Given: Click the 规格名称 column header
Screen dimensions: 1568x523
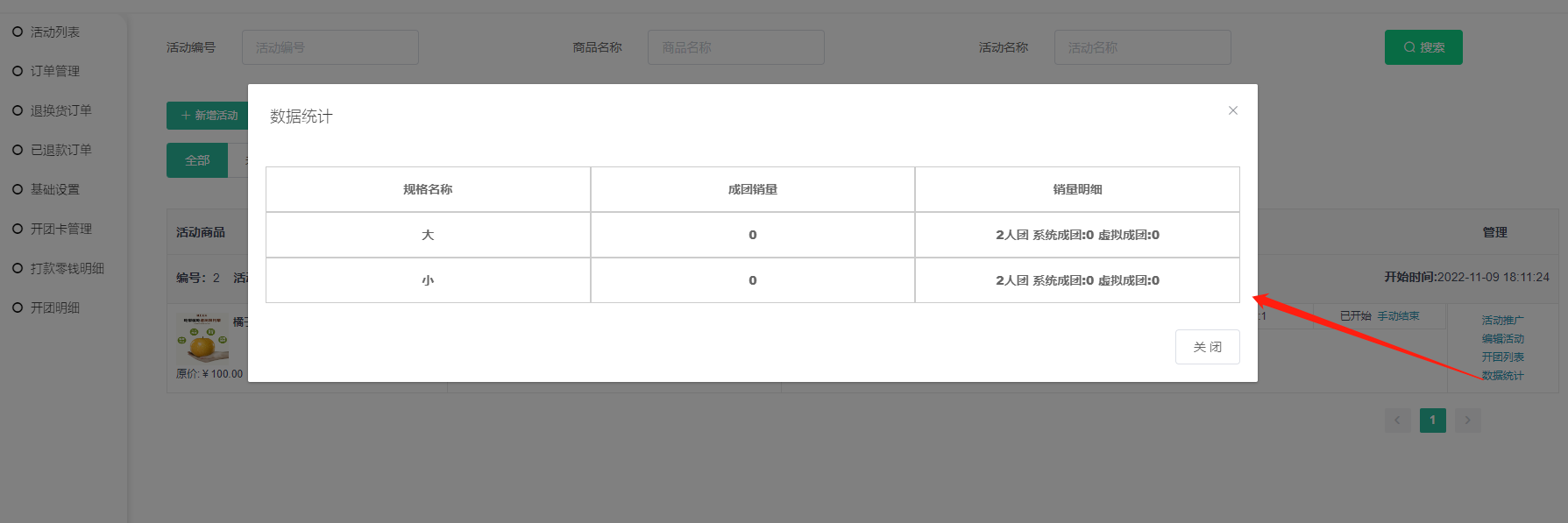Looking at the screenshot, I should point(428,189).
